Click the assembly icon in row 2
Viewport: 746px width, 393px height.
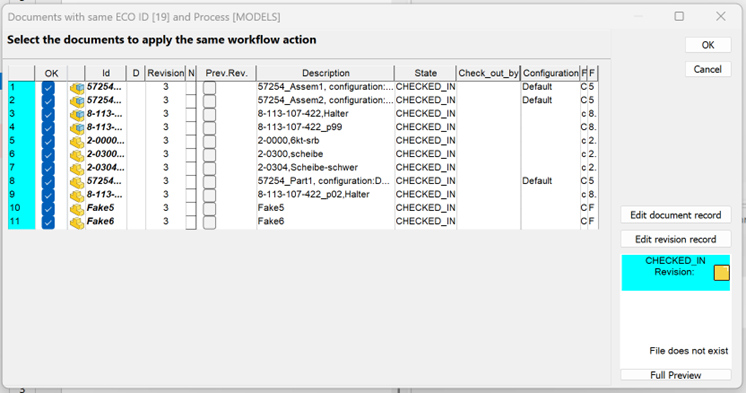coord(77,101)
